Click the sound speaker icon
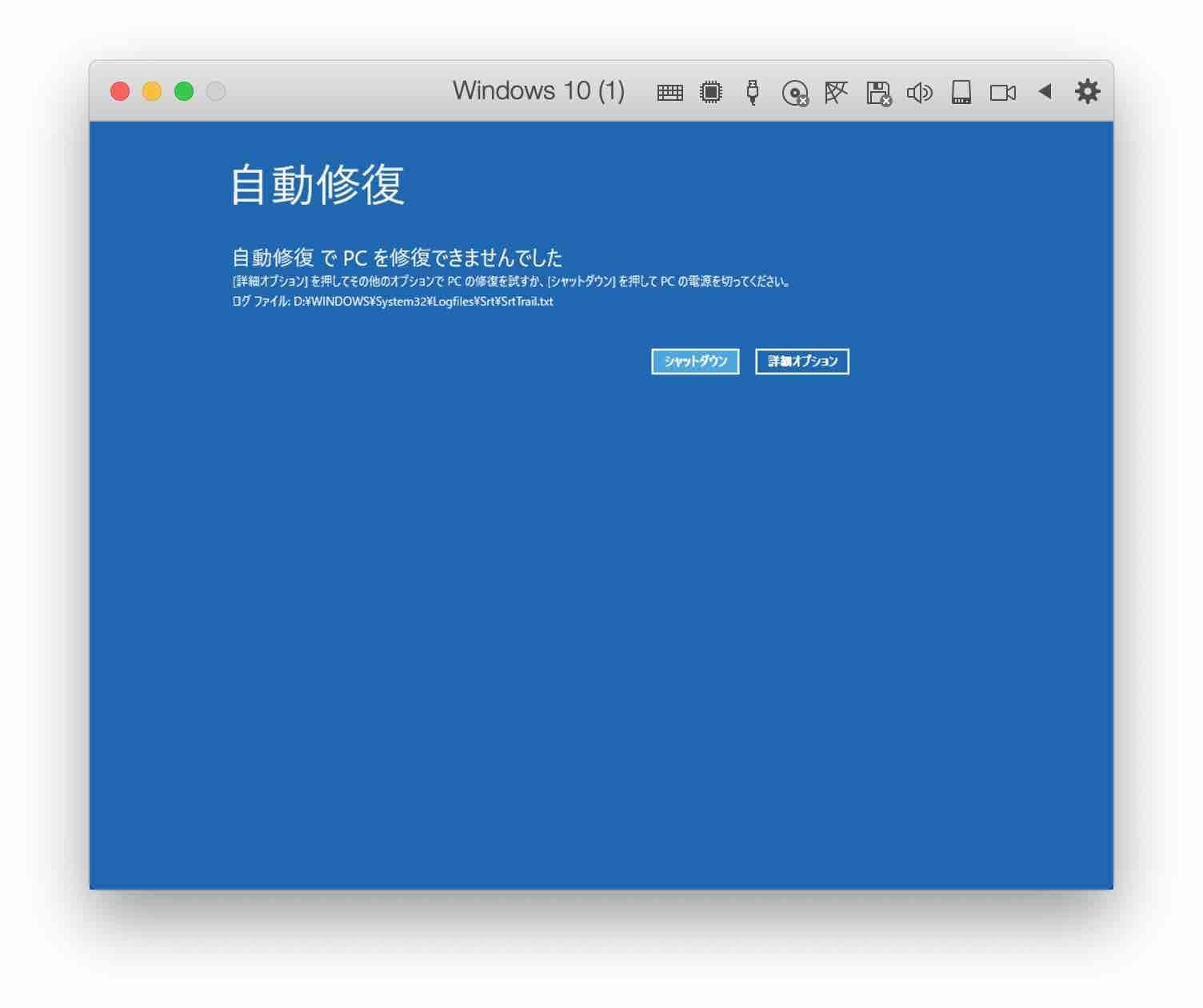Viewport: 1203px width, 1008px height. [x=920, y=93]
